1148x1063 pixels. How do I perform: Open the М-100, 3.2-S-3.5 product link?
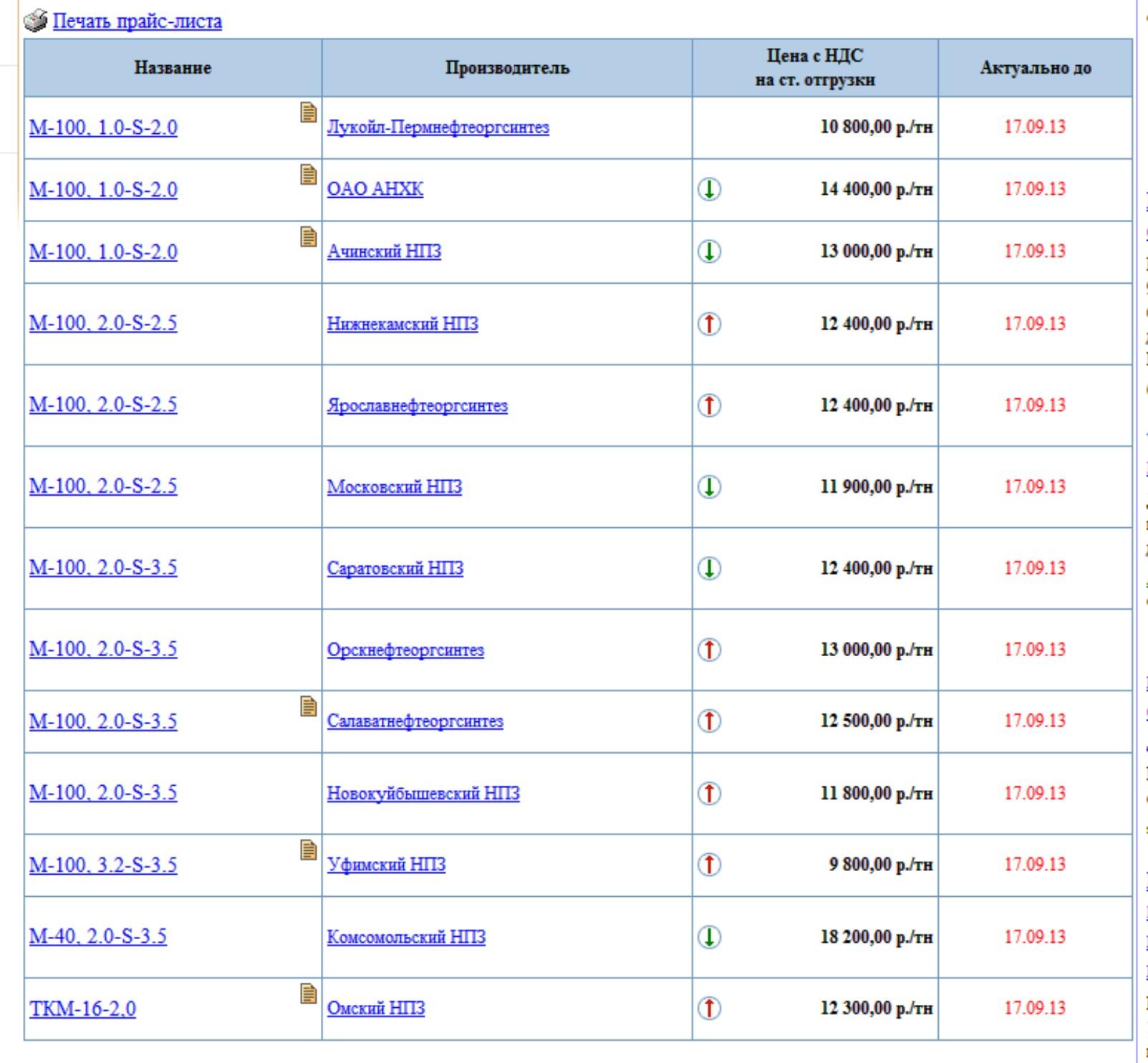[103, 865]
